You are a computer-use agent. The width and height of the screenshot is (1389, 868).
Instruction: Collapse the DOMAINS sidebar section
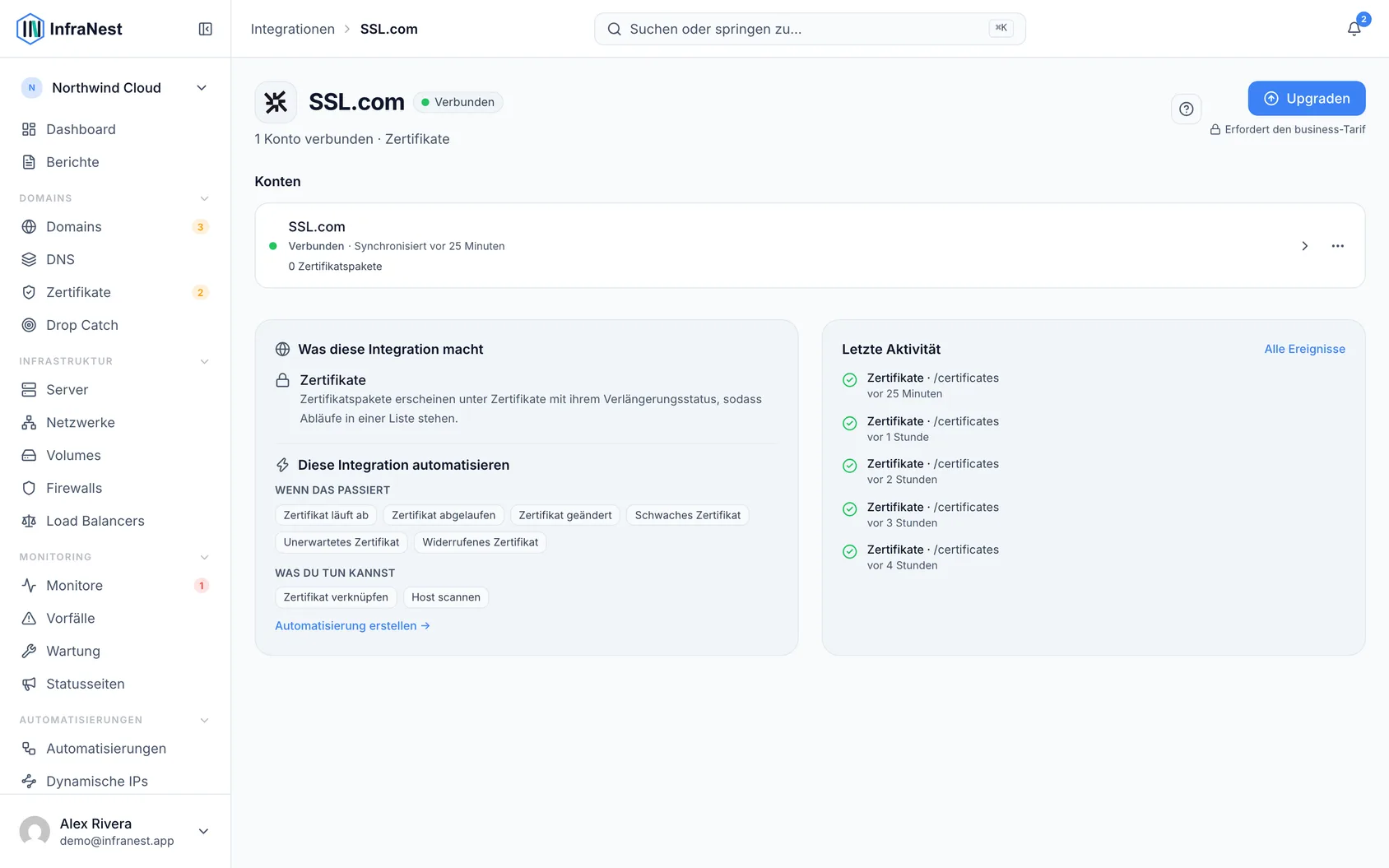click(205, 198)
